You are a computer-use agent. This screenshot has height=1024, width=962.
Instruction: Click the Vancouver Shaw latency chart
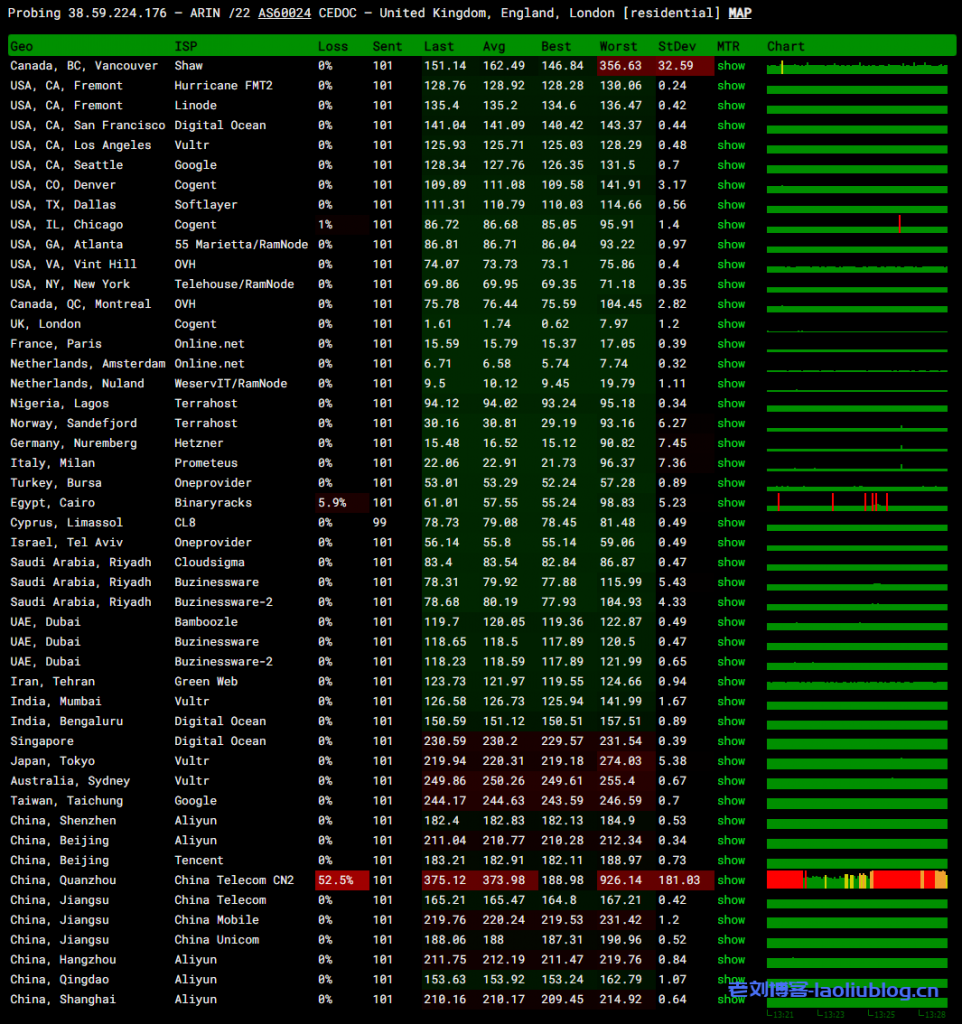click(857, 67)
